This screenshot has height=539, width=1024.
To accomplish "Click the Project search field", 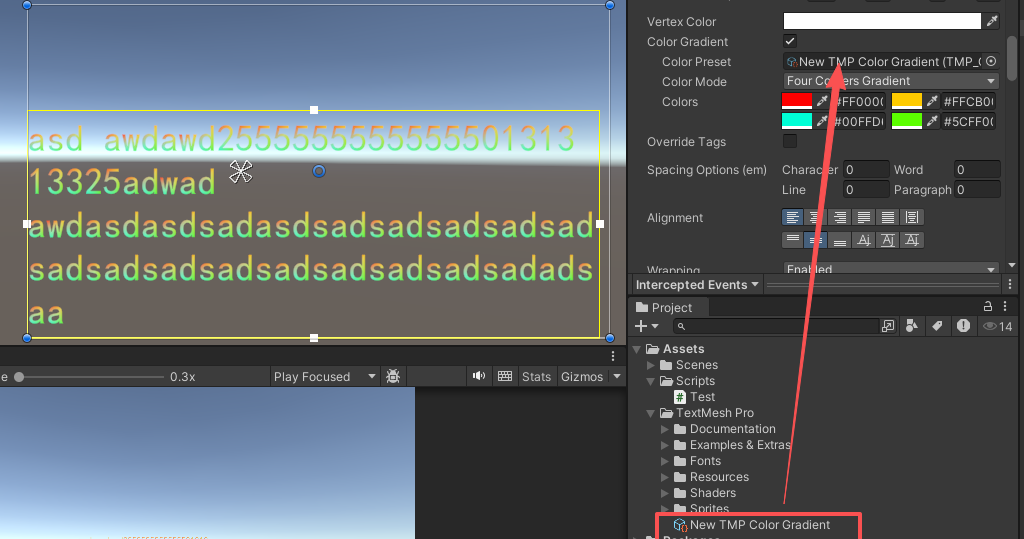I will tap(776, 326).
